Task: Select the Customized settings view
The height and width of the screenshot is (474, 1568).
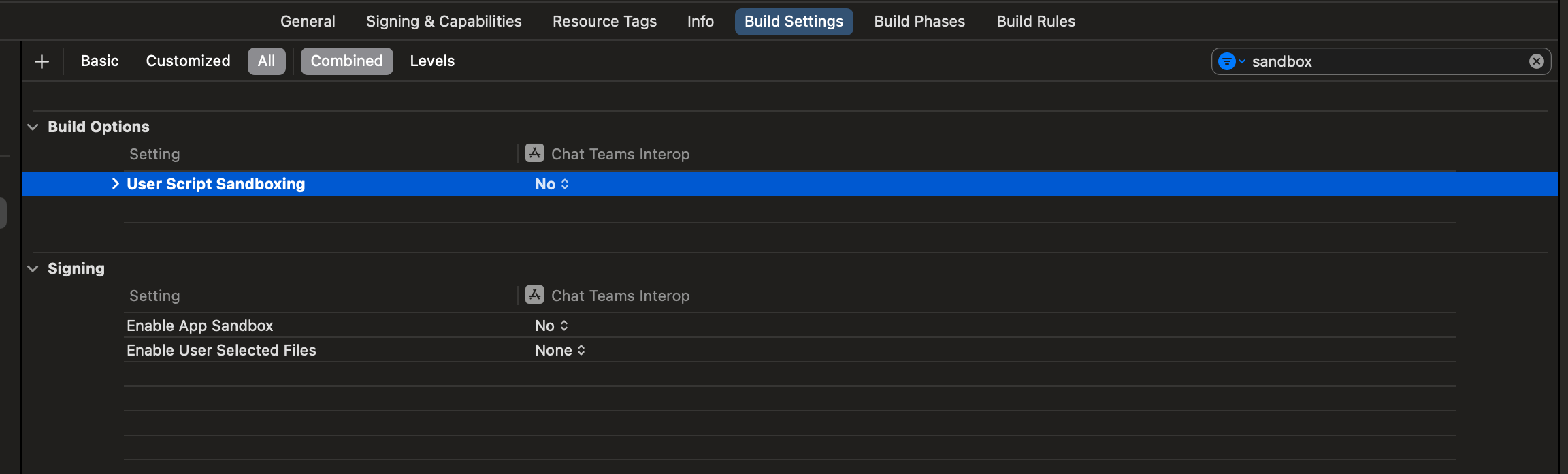Action: click(x=187, y=61)
